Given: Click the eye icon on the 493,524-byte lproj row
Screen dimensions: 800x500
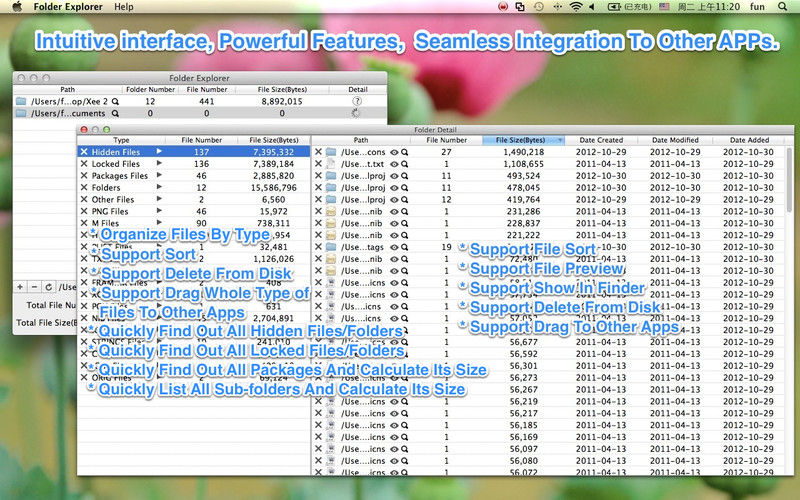Looking at the screenshot, I should (x=394, y=176).
